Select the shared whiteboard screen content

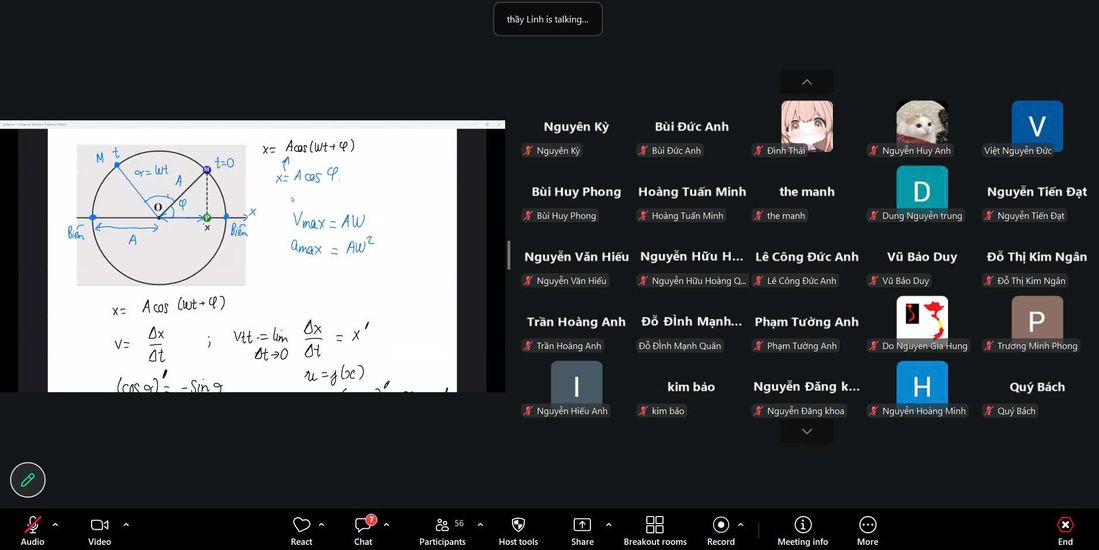tap(252, 256)
